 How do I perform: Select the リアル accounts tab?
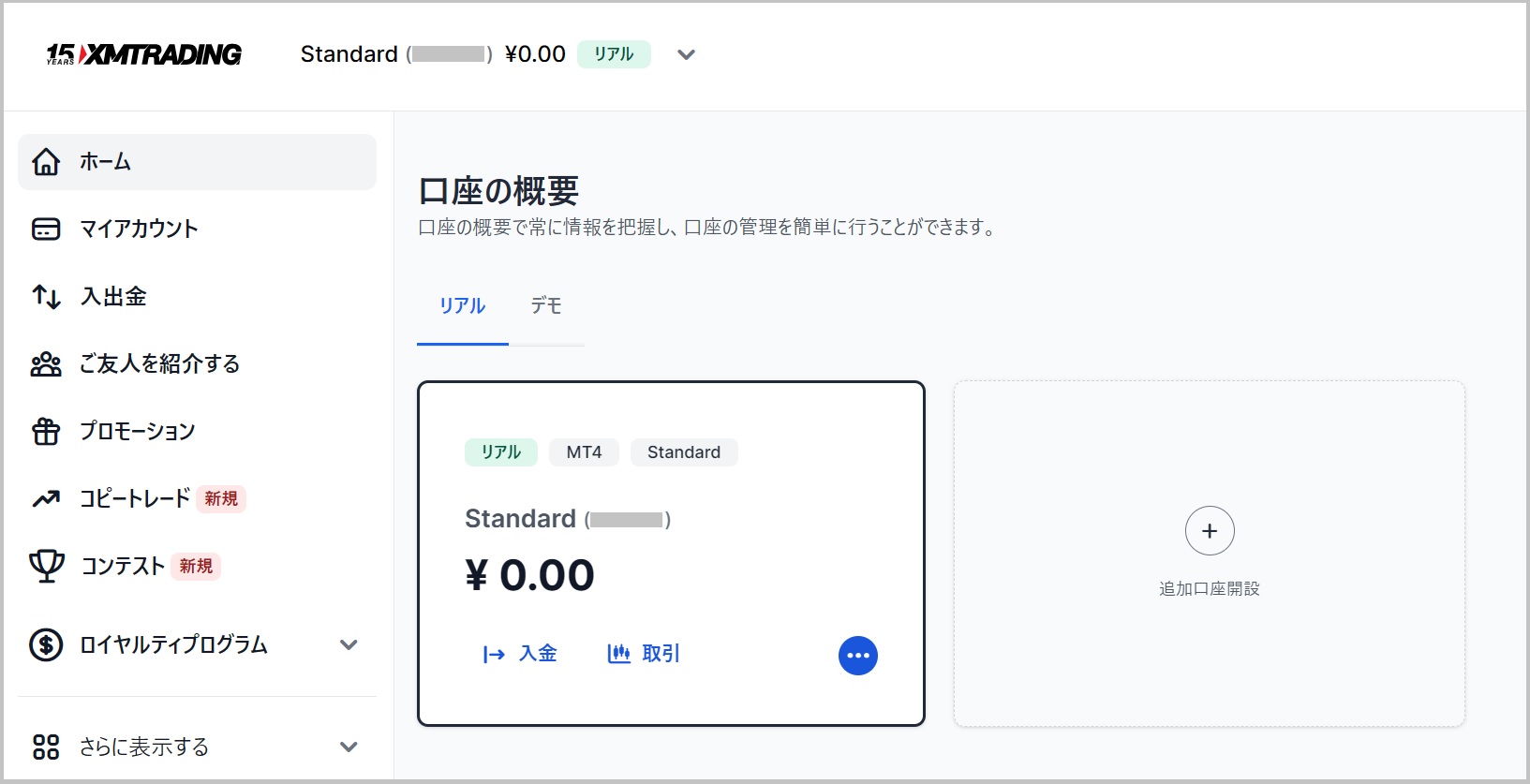[462, 306]
